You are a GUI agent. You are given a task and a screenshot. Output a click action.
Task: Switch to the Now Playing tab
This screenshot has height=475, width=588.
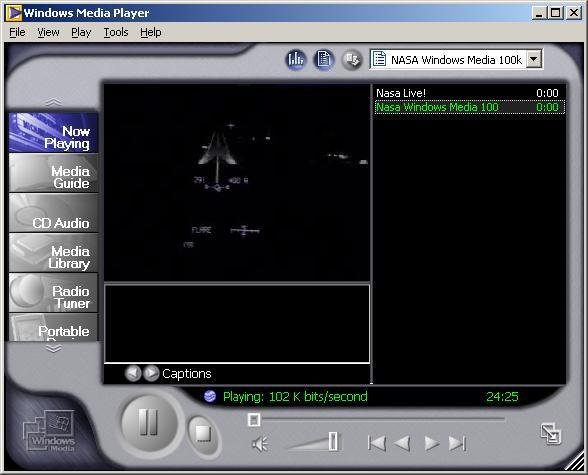[53, 133]
